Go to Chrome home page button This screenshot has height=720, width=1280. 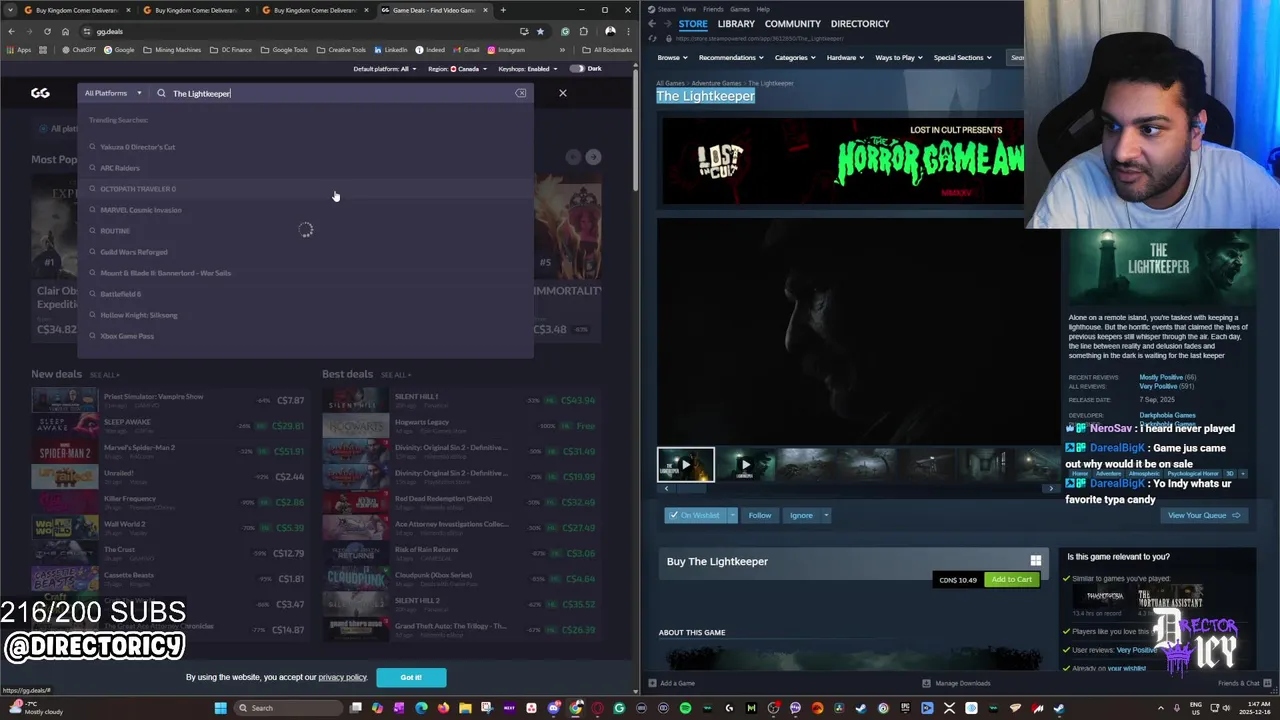coord(66,31)
